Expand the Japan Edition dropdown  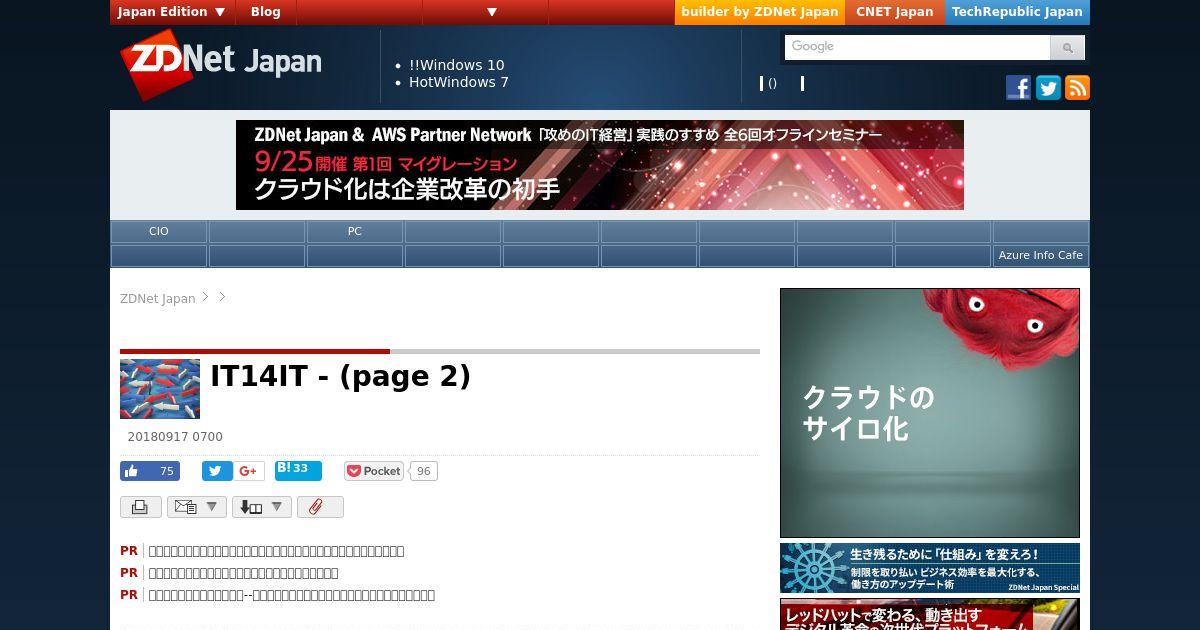click(173, 12)
